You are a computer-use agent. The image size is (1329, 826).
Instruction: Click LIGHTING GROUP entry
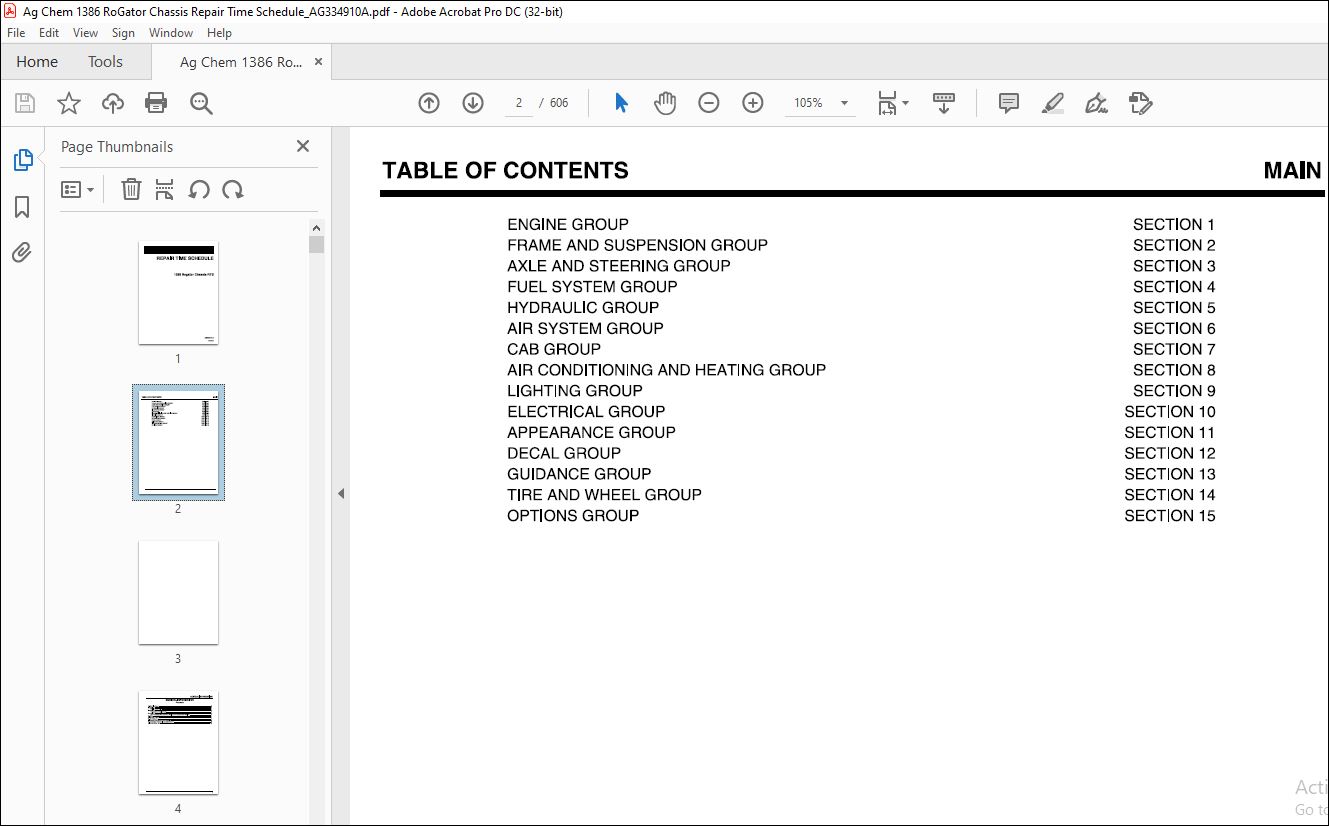575,391
